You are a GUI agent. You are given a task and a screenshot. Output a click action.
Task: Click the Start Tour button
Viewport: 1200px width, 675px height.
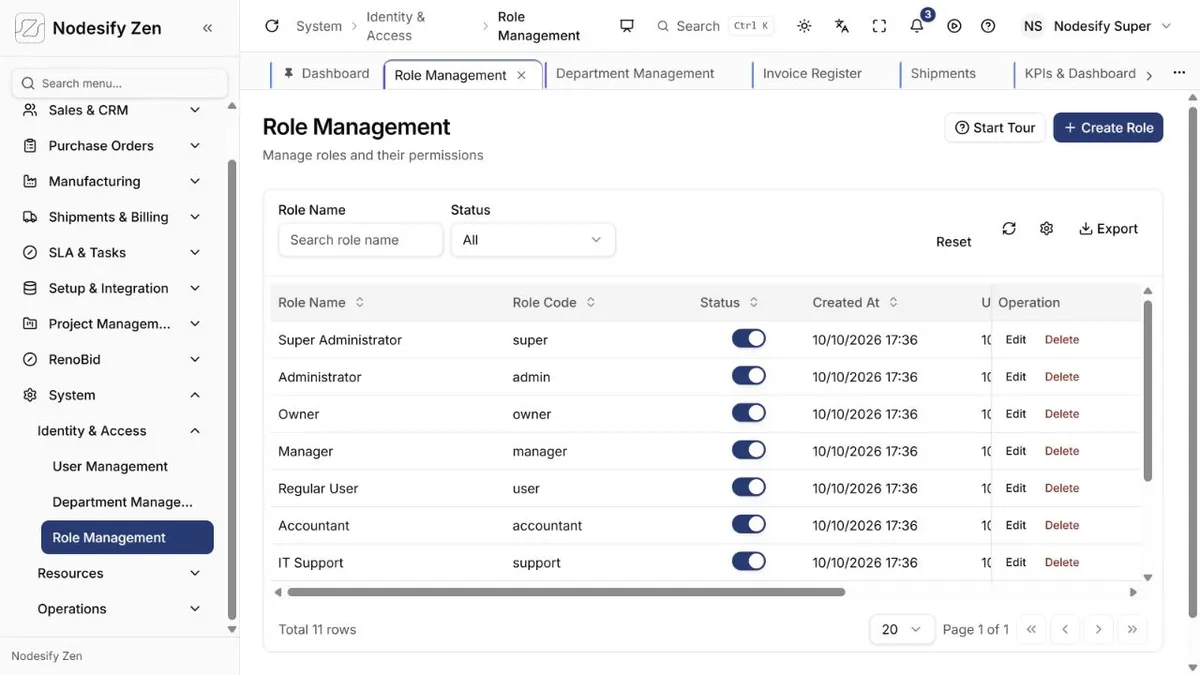(995, 127)
